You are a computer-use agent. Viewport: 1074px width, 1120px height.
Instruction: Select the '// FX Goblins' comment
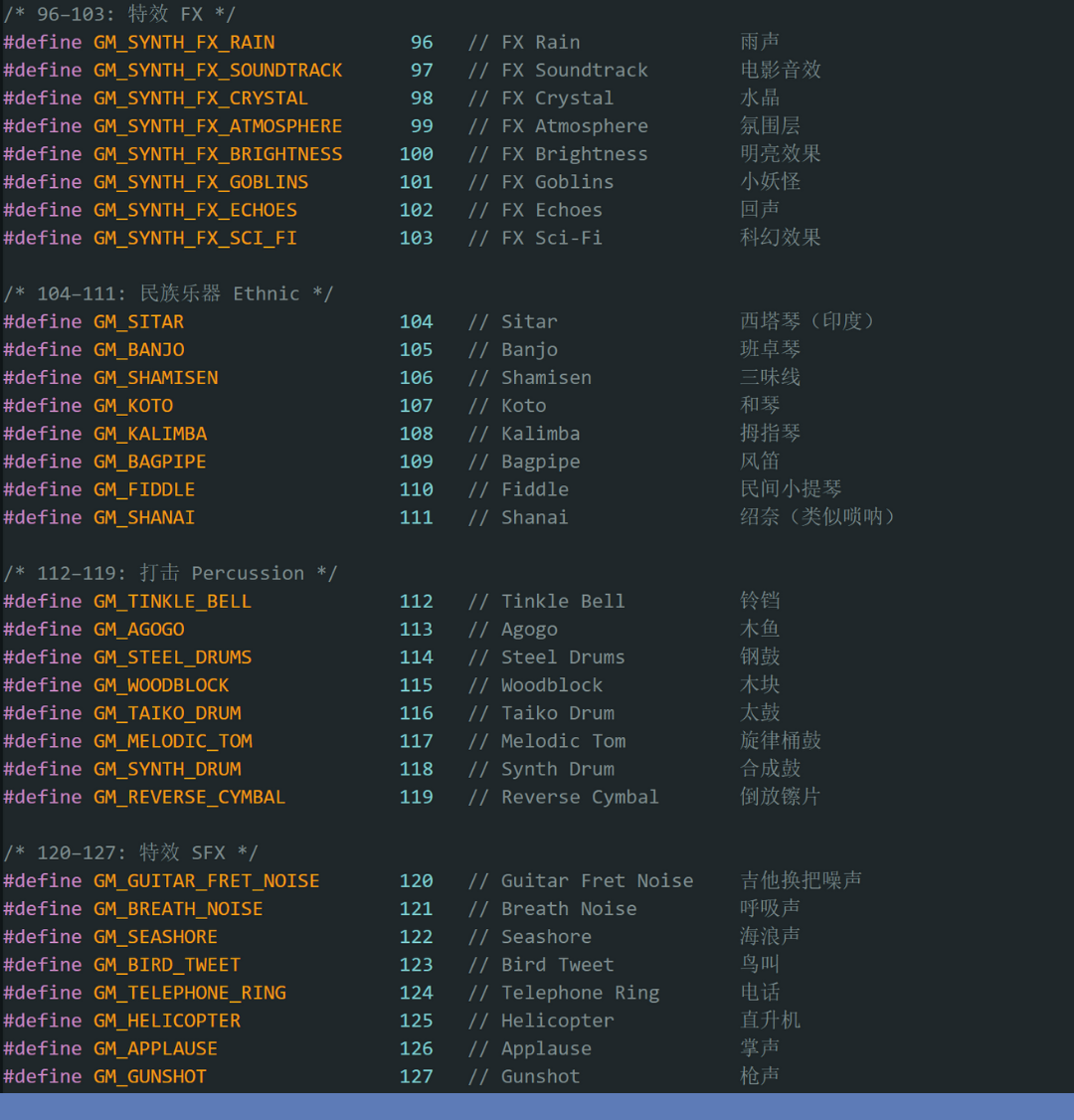point(541,182)
